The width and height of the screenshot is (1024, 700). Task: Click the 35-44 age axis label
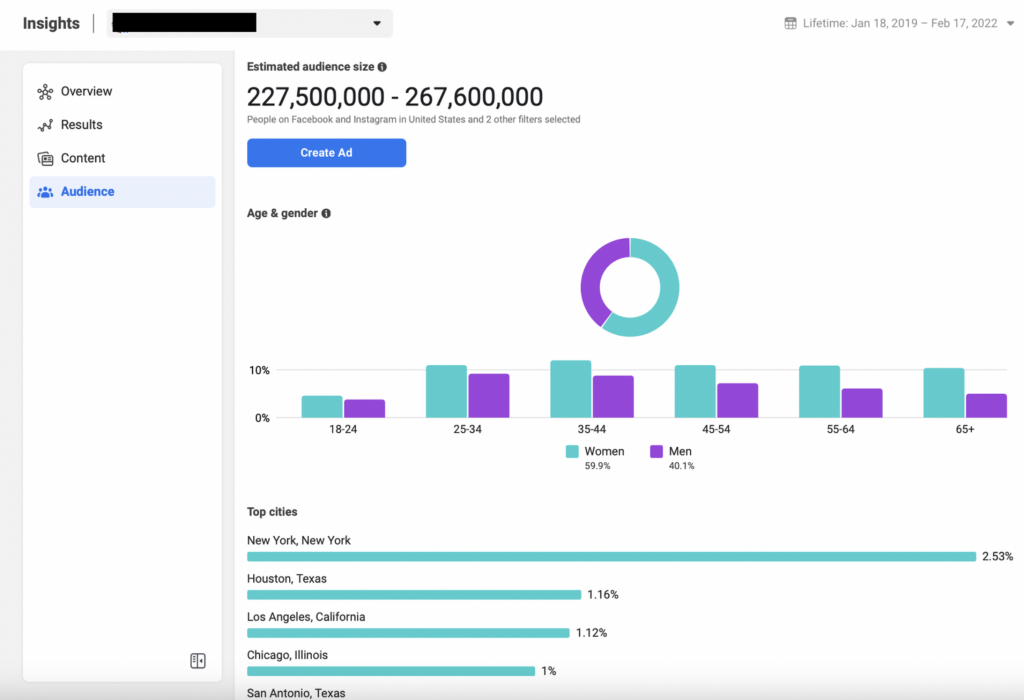[592, 429]
